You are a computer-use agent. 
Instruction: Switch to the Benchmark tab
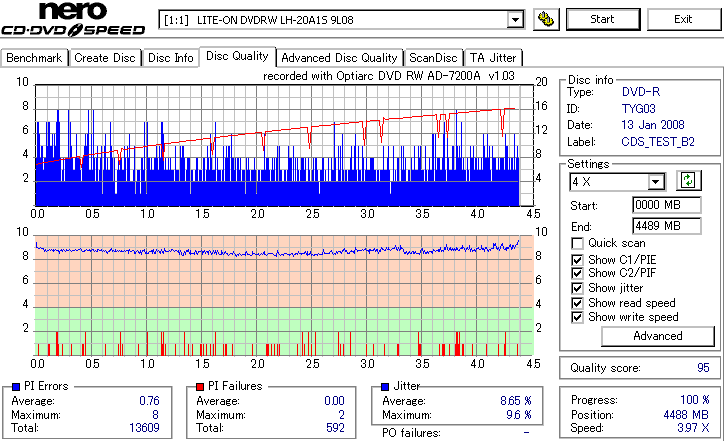coord(34,58)
